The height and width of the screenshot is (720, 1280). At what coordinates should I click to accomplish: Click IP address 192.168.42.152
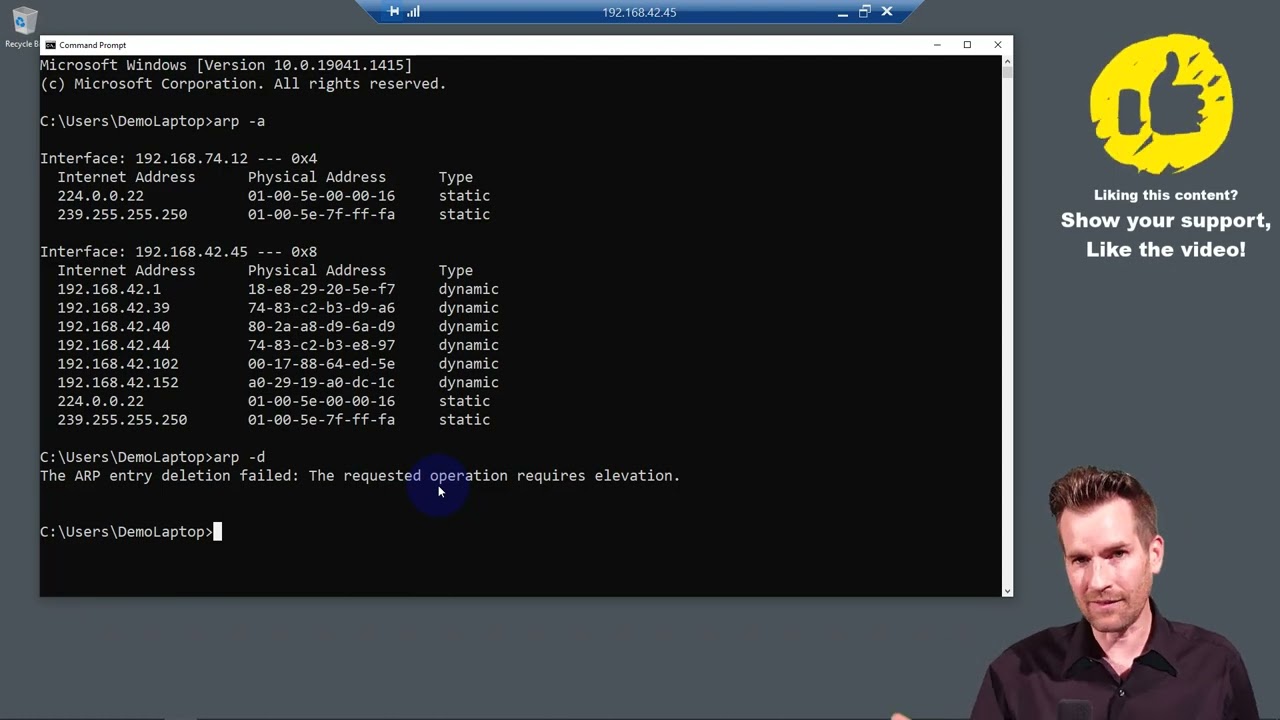pos(118,383)
